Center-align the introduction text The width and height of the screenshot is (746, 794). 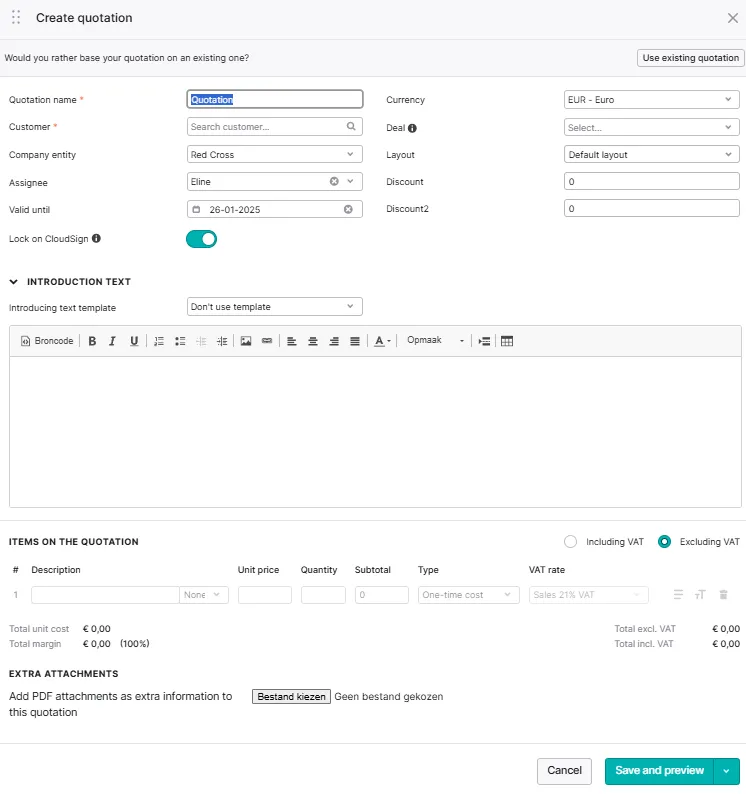[x=313, y=341]
